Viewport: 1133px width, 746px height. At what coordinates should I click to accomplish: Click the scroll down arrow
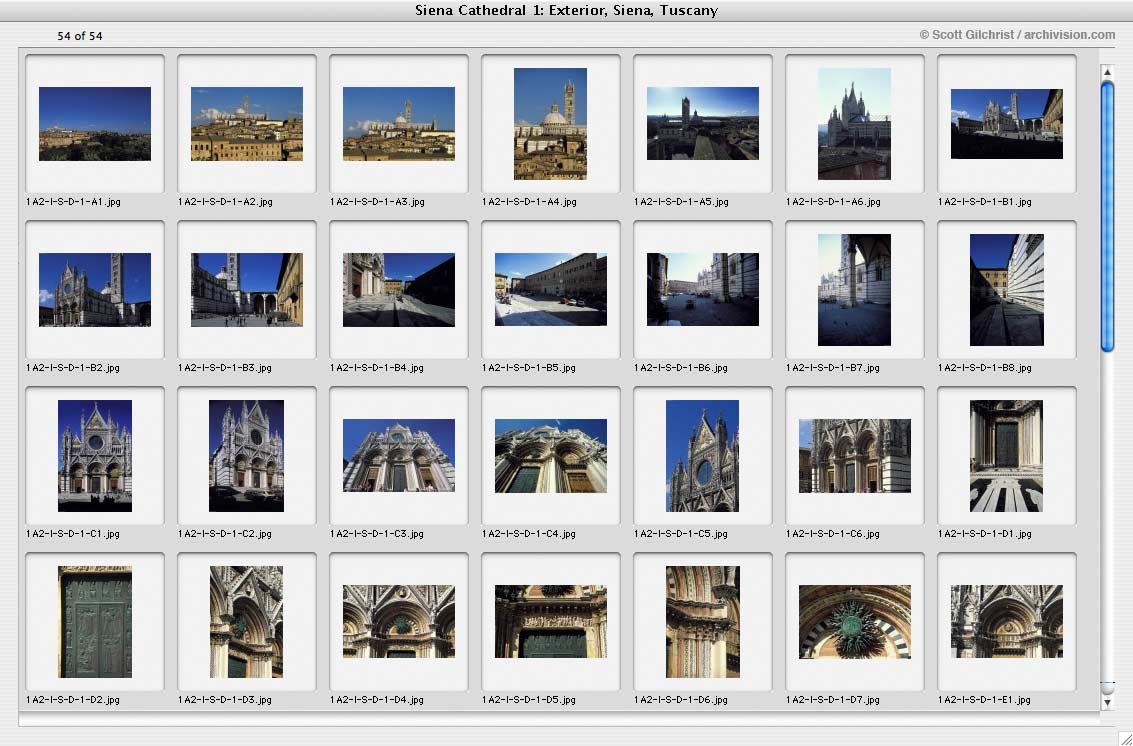[x=1107, y=701]
